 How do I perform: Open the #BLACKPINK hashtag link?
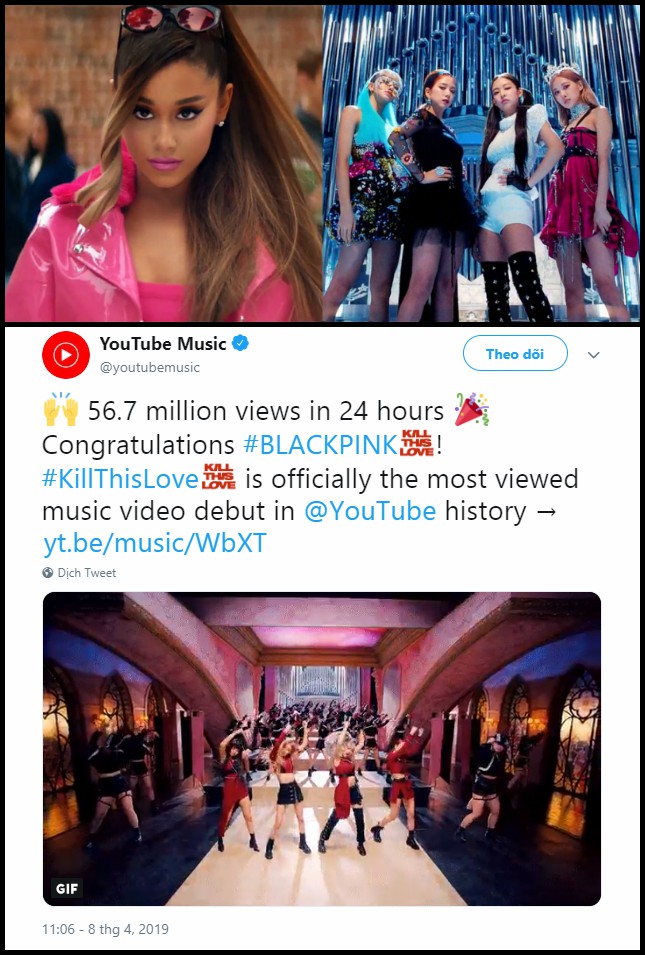[320, 445]
